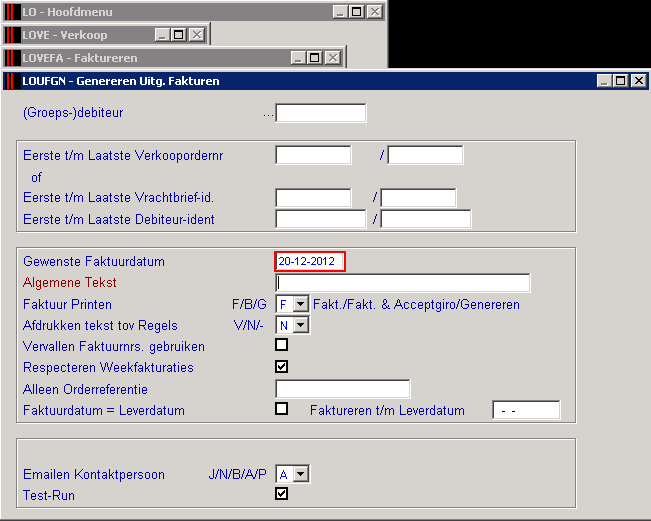Minimize the LO Hoofdmenu window
The image size is (651, 521).
(x=340, y=12)
